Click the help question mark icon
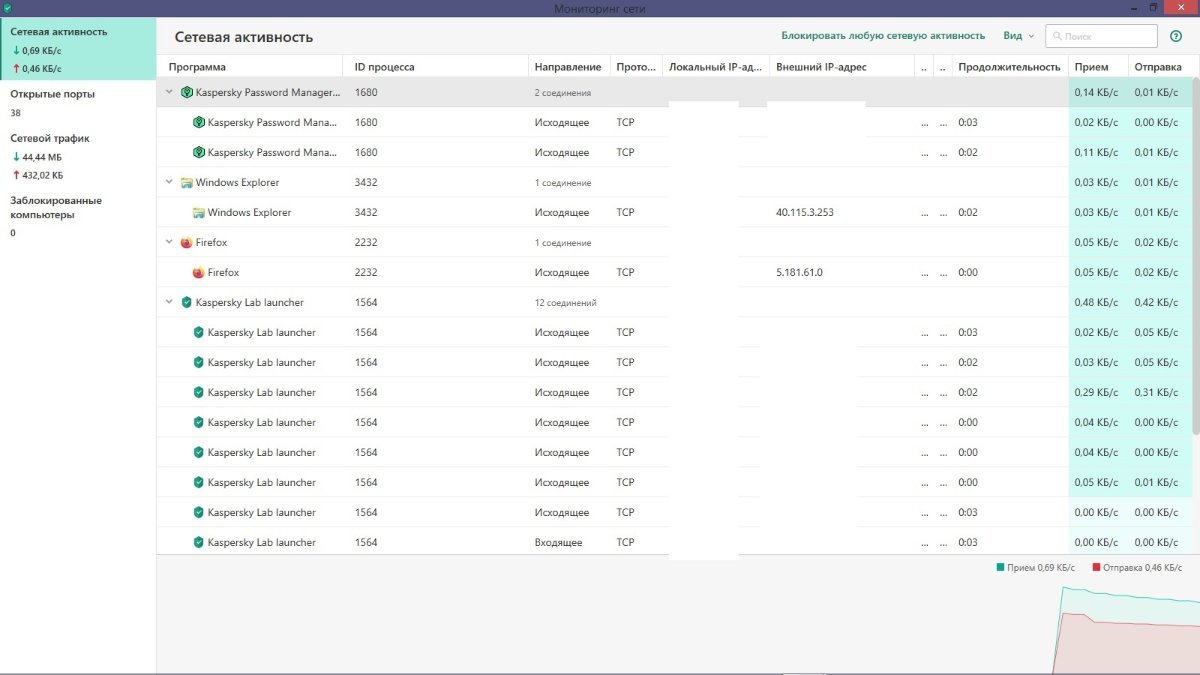This screenshot has height=675, width=1200. [x=1176, y=36]
